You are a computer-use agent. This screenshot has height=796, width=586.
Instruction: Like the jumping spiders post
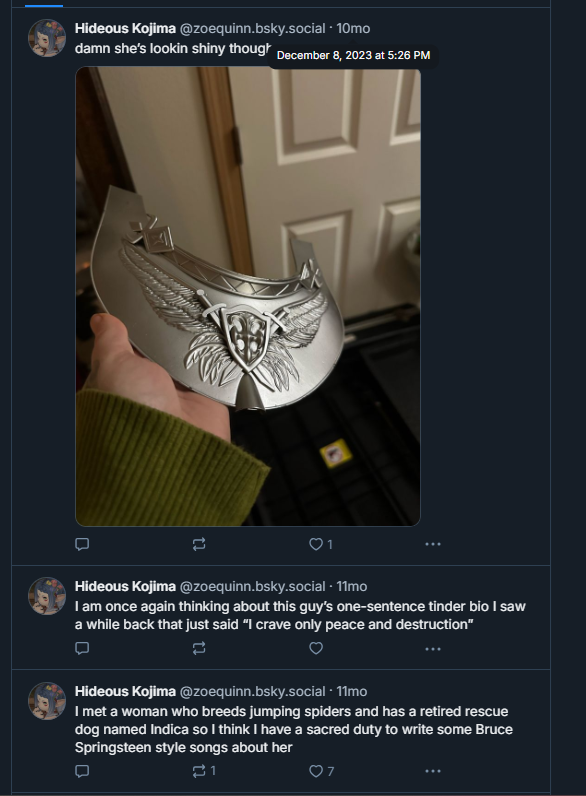(x=321, y=771)
